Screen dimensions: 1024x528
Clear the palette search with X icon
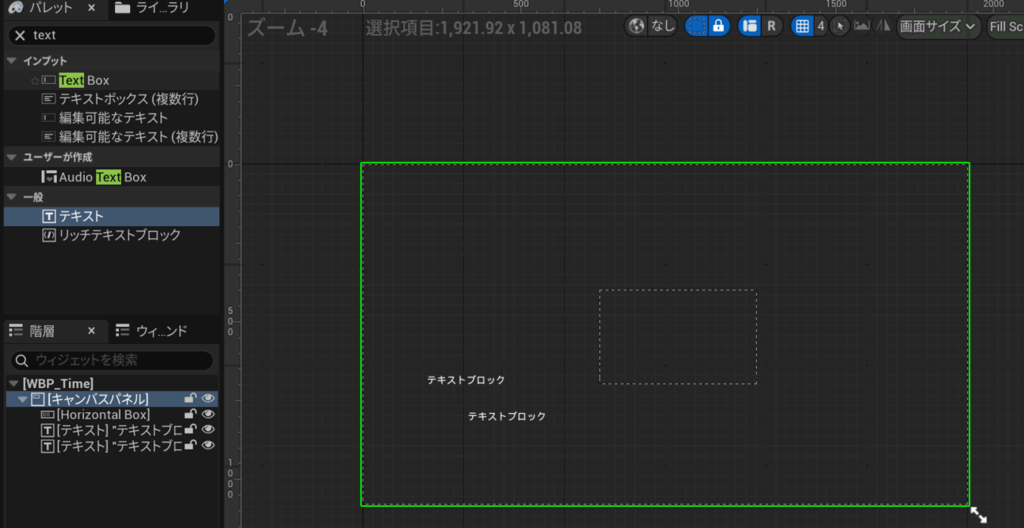point(19,35)
